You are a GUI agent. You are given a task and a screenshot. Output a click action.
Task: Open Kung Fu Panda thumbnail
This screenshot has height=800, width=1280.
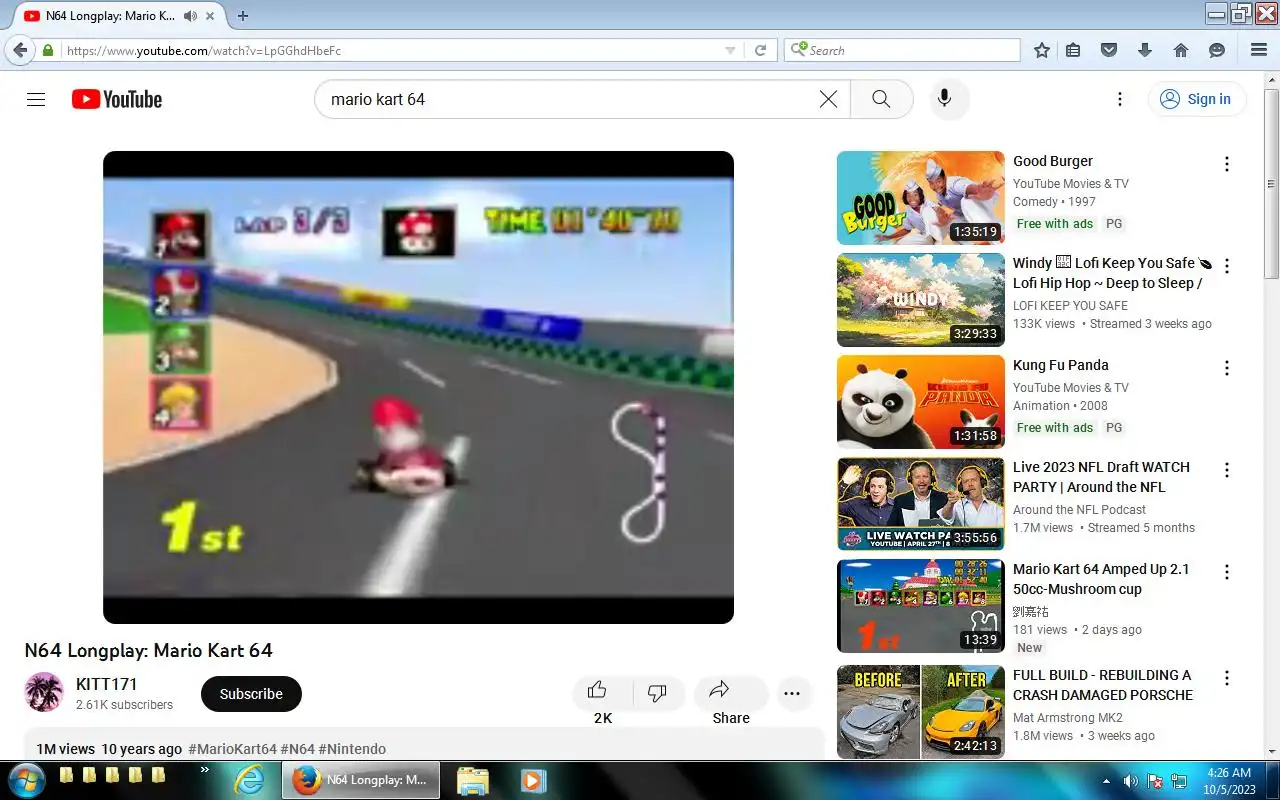pyautogui.click(x=921, y=402)
